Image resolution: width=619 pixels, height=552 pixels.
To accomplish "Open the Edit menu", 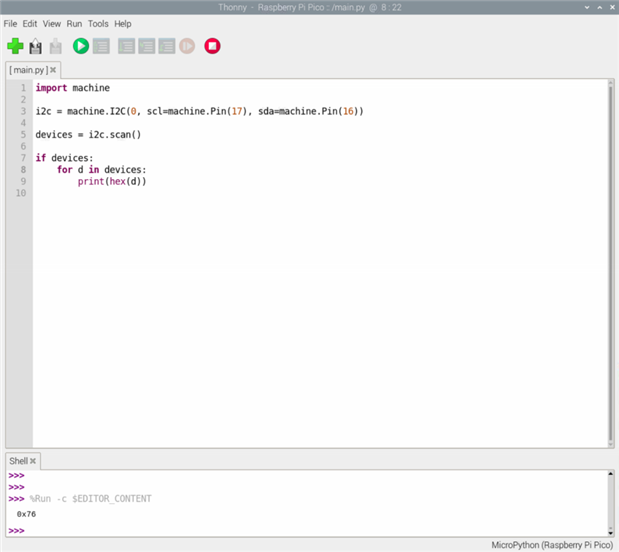I will [x=30, y=23].
